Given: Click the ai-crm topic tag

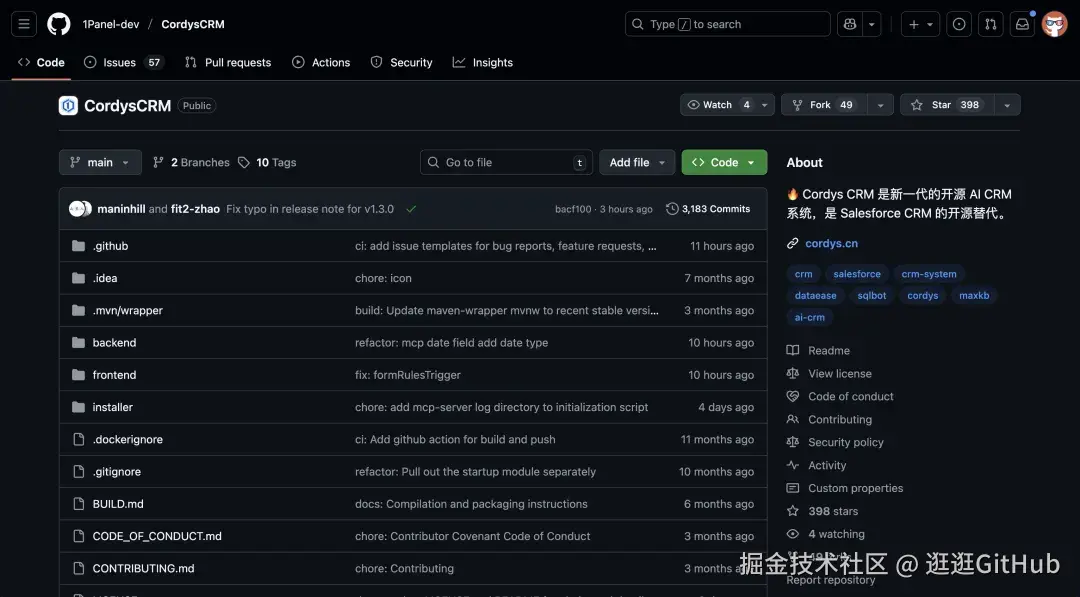Looking at the screenshot, I should [x=809, y=317].
